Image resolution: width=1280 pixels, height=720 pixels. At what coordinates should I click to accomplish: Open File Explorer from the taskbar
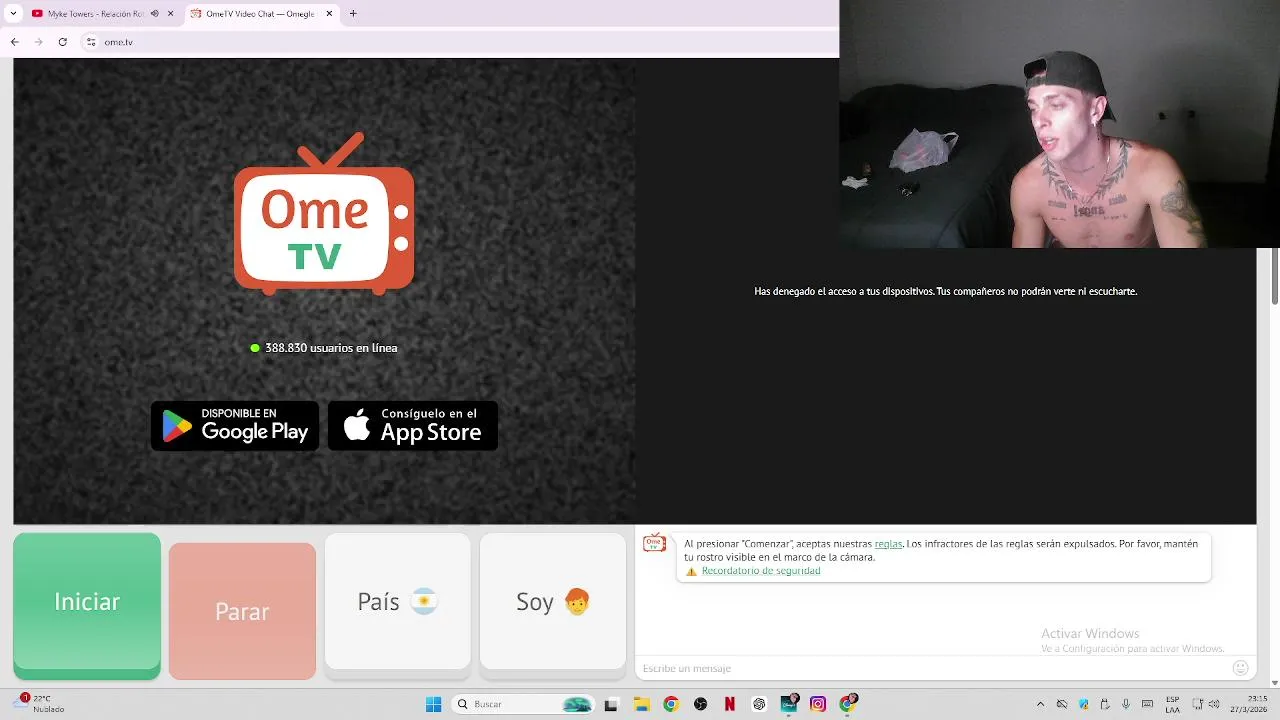pos(641,704)
